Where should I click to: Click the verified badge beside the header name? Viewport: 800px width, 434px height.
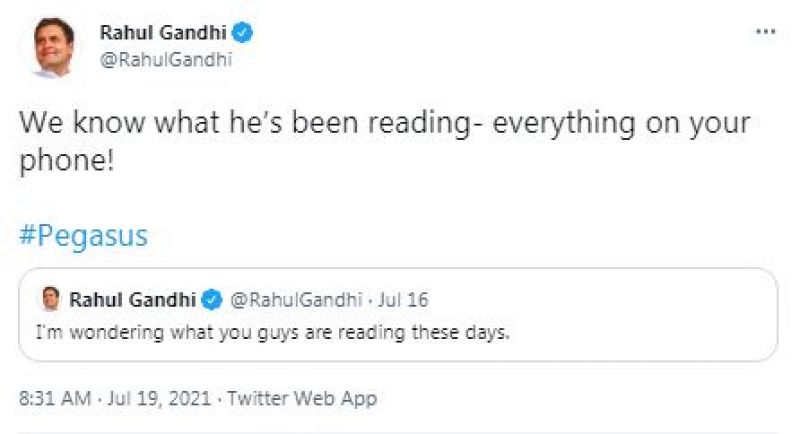(244, 33)
